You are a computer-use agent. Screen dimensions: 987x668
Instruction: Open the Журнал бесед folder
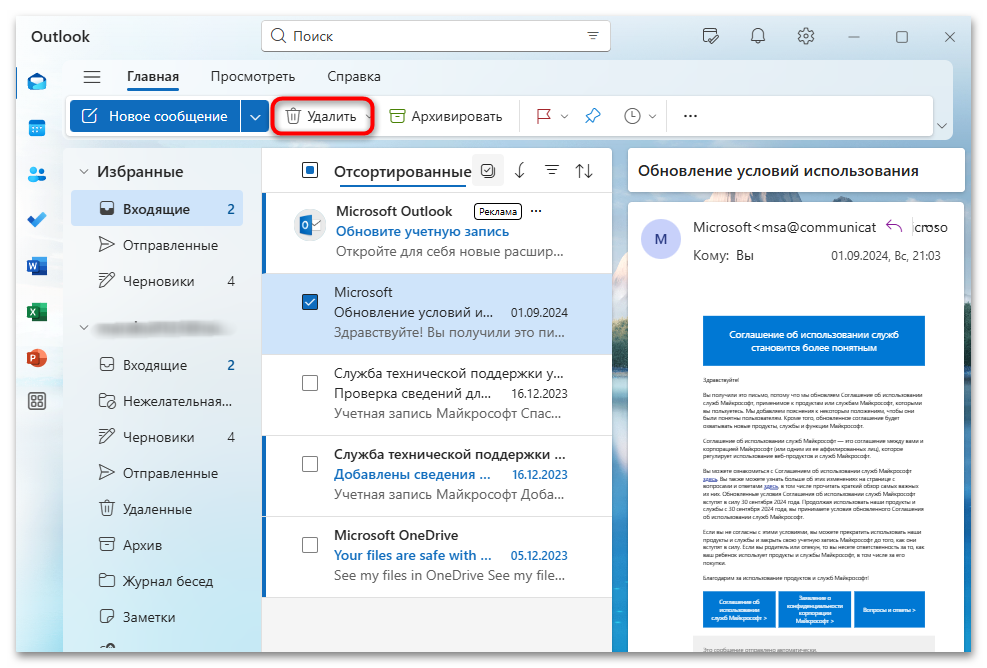(x=157, y=580)
